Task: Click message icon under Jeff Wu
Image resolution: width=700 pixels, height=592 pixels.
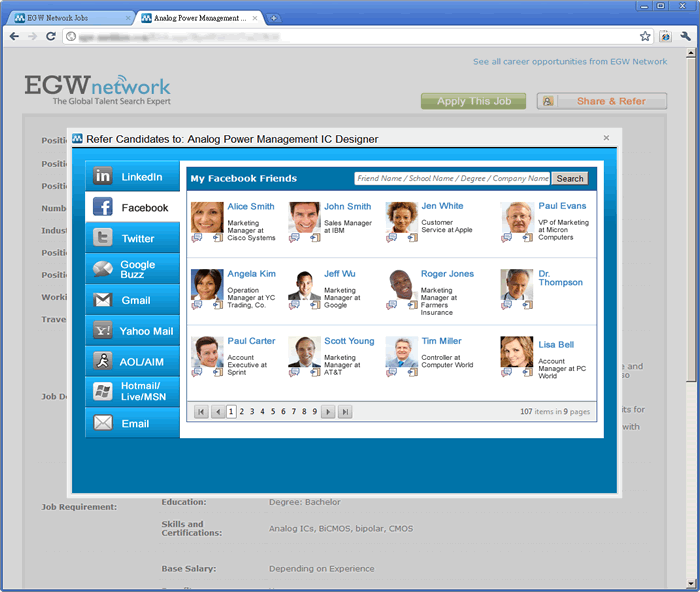Action: point(294,305)
